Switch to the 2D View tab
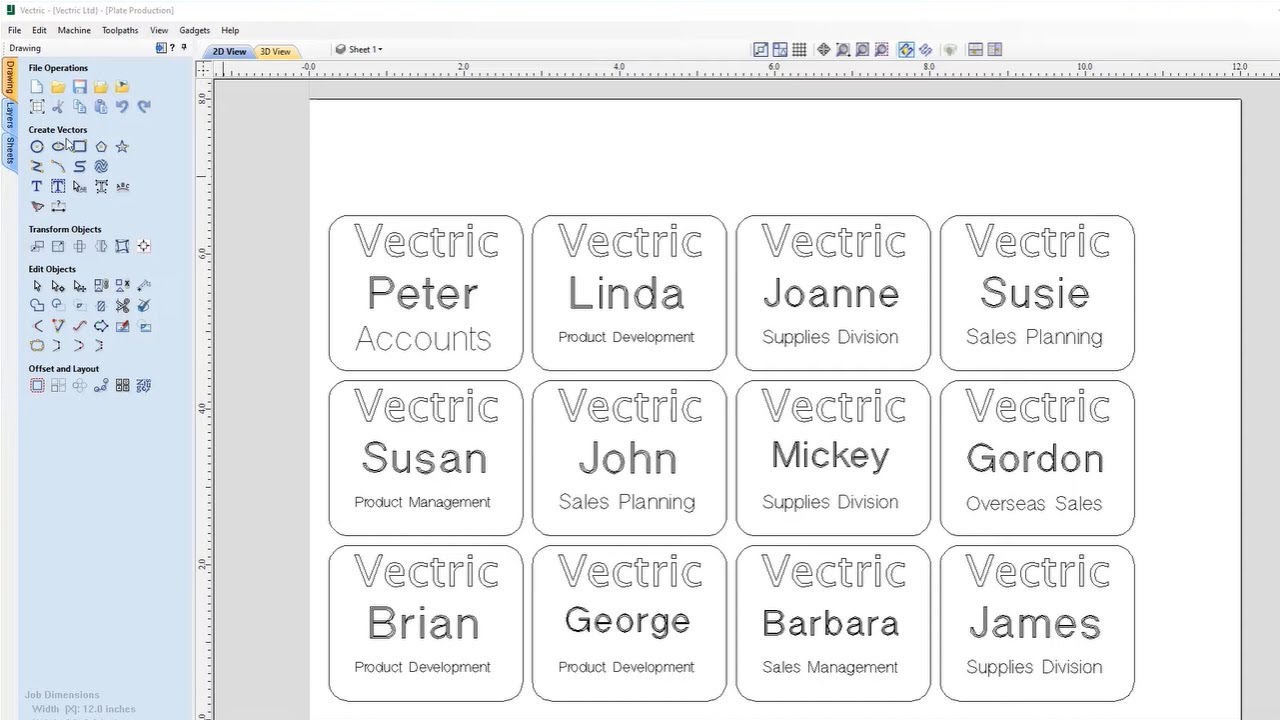The width and height of the screenshot is (1280, 720). 229,51
